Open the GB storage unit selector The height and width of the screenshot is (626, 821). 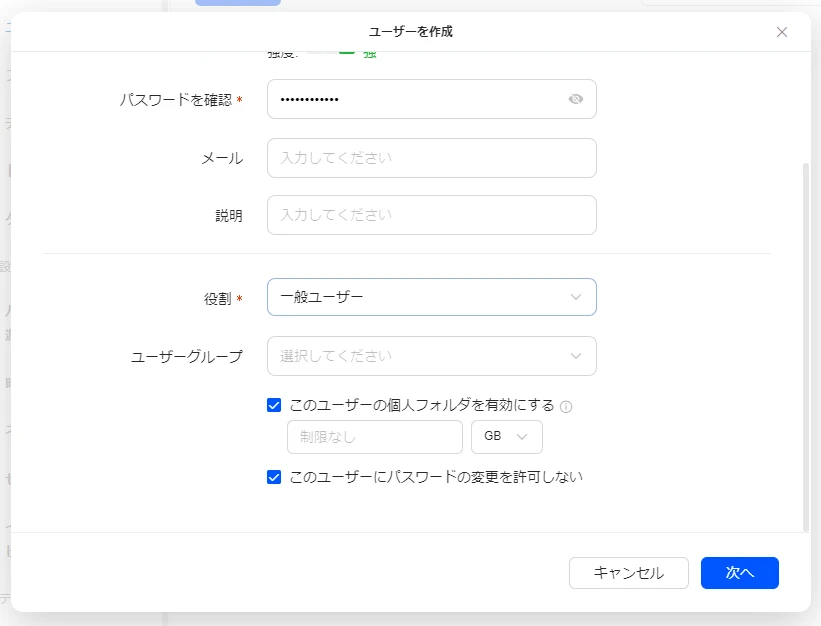(x=506, y=437)
